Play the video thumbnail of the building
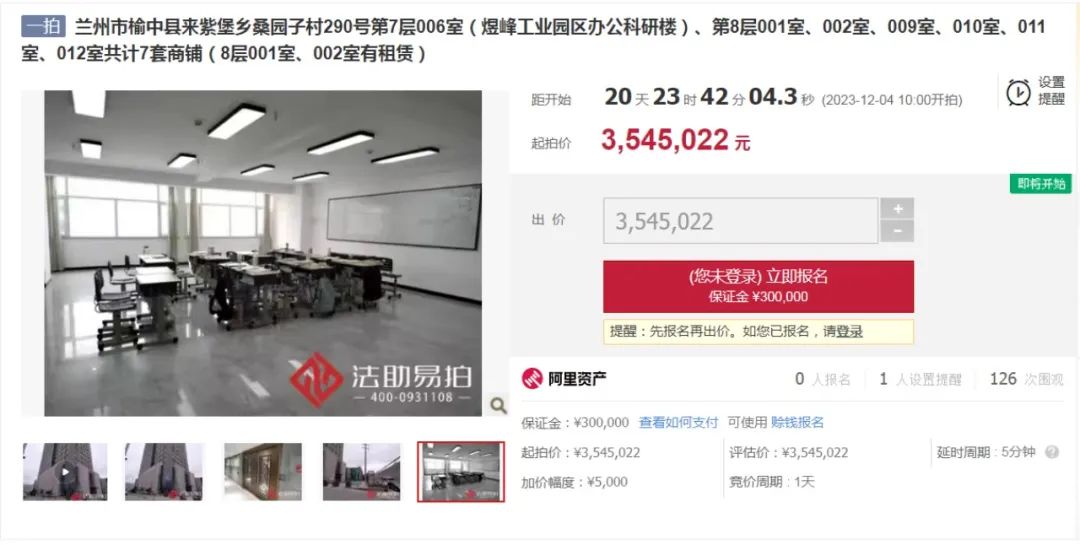1080x545 pixels. (x=65, y=472)
